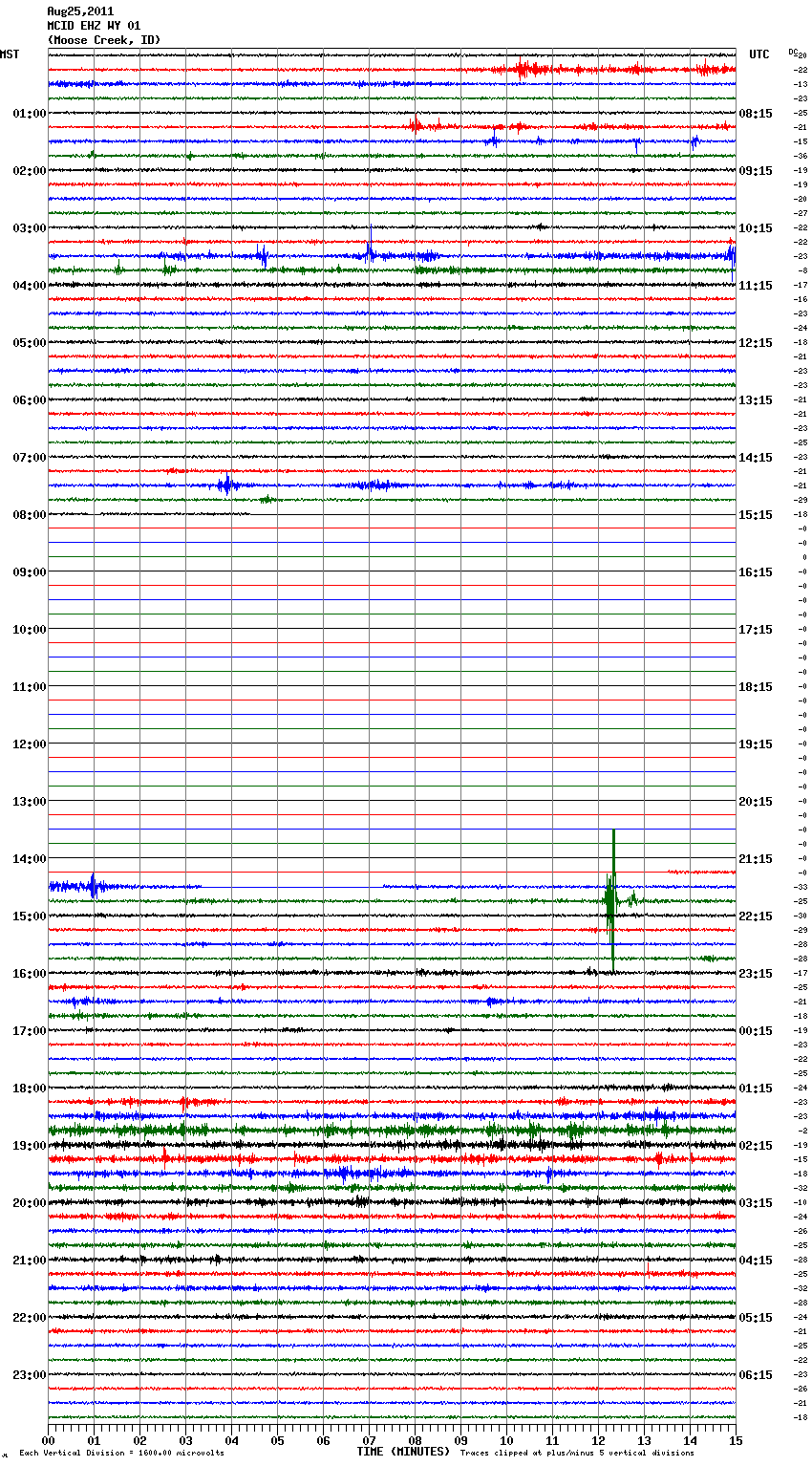Select the 14:00 MST row label
Viewport: 812px width, 1466px height.
coord(30,859)
